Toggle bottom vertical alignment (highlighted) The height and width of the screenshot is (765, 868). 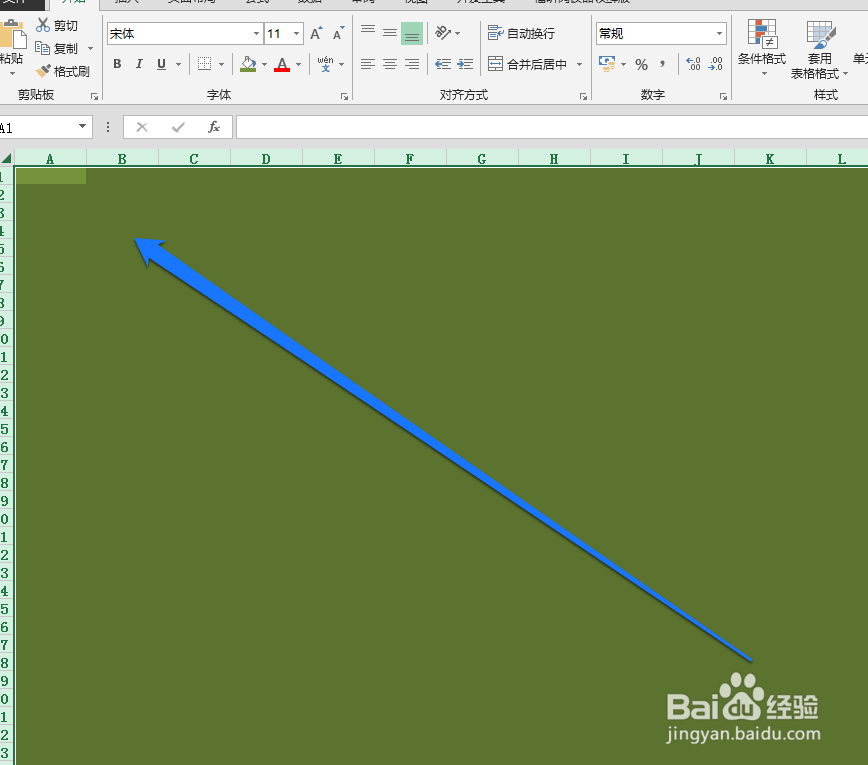pos(412,33)
